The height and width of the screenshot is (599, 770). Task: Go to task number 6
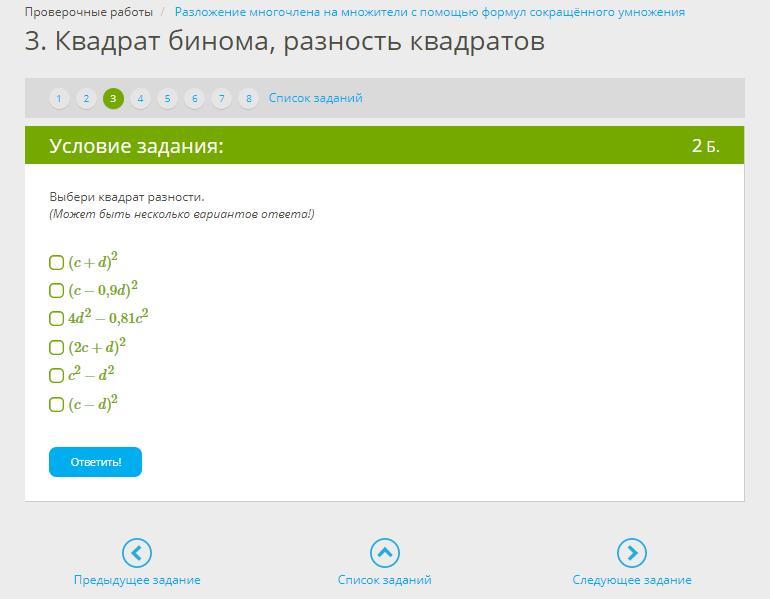tap(194, 99)
